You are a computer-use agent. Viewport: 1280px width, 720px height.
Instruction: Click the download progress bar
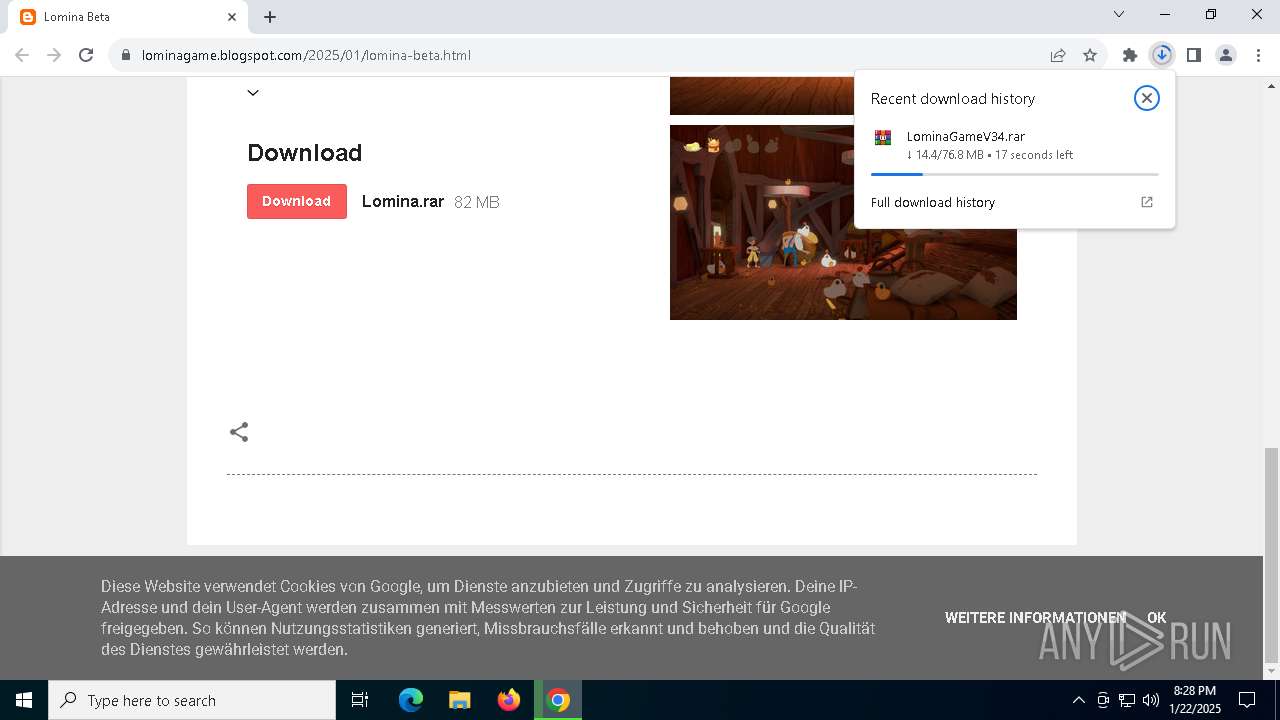(1014, 174)
